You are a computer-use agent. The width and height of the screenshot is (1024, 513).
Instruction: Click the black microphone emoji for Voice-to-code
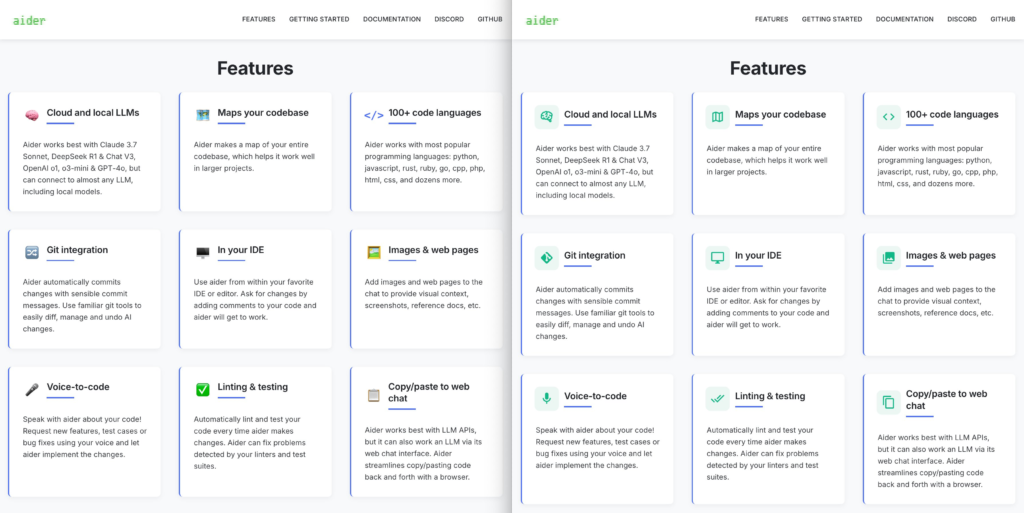[31, 390]
